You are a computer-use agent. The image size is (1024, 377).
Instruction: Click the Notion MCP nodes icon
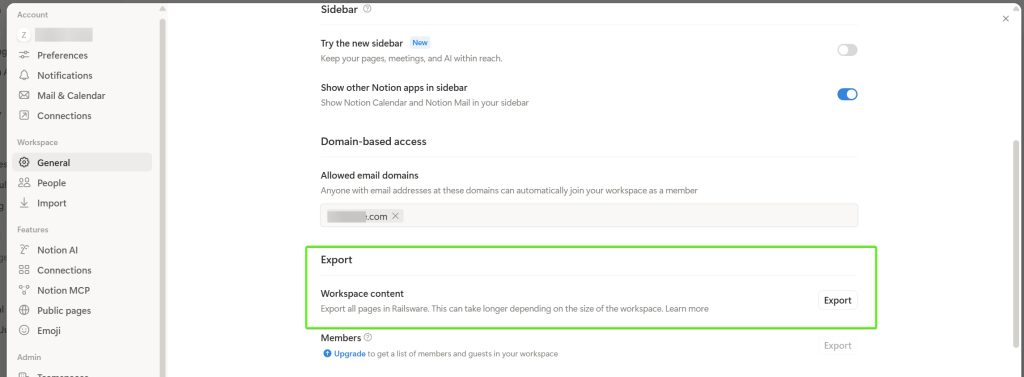24,290
